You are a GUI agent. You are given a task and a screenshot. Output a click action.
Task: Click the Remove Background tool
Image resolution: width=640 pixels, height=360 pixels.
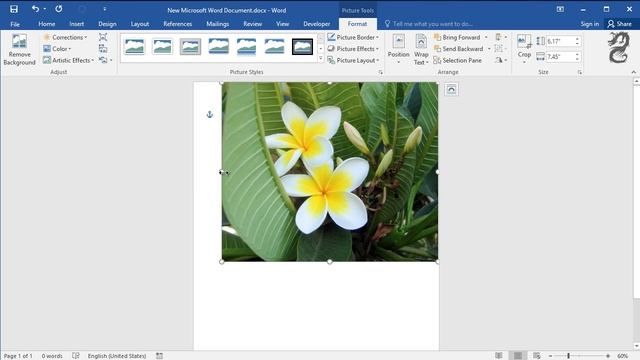click(19, 50)
